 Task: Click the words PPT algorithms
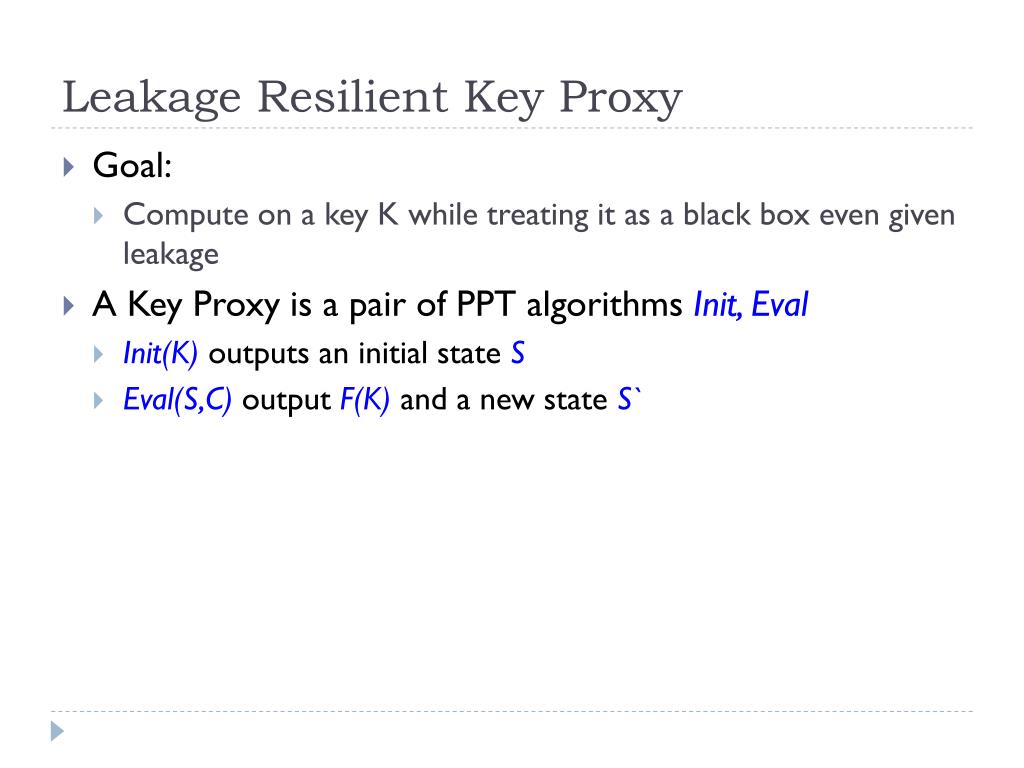pyautogui.click(x=569, y=305)
